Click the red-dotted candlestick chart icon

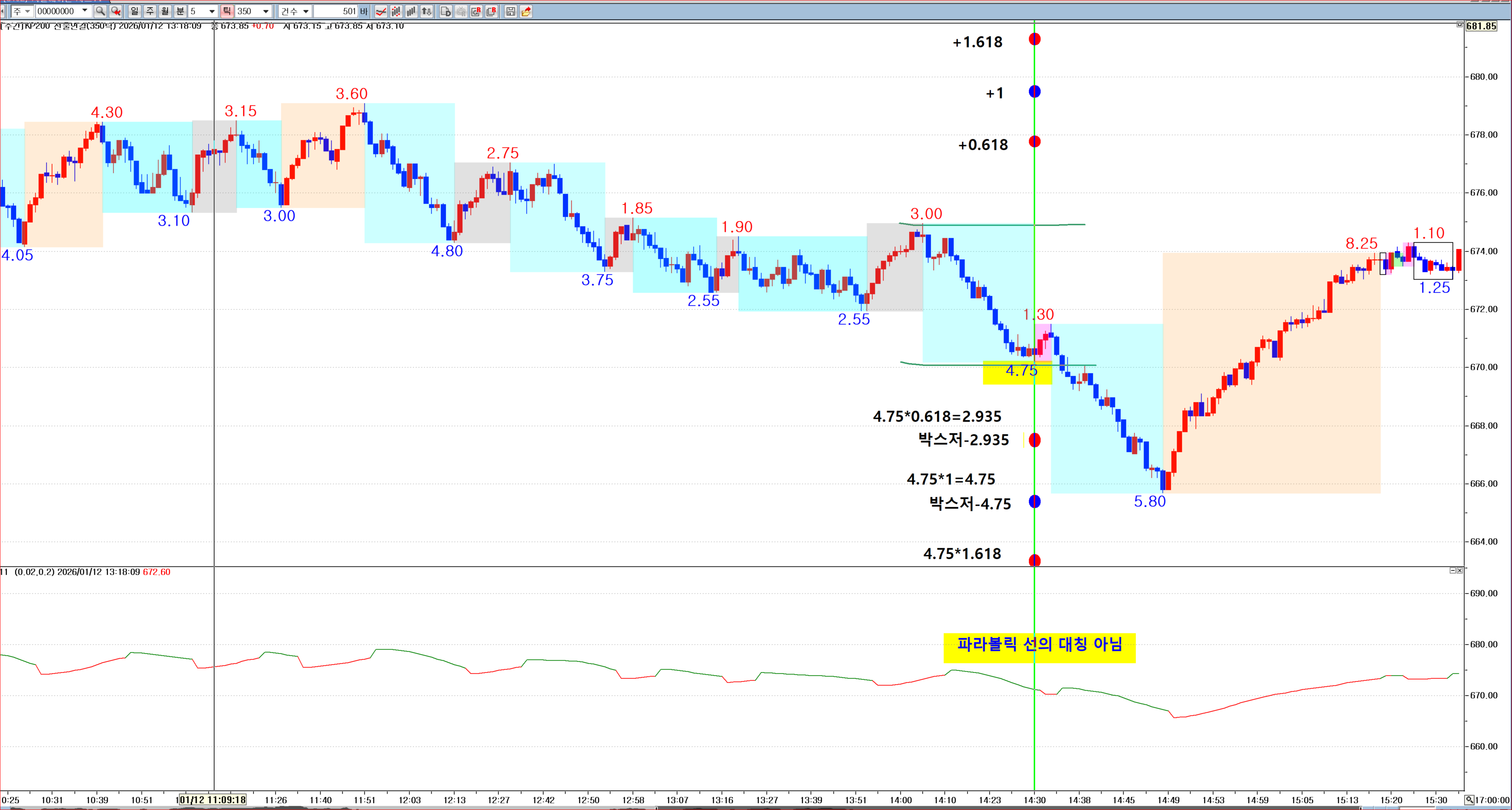[x=396, y=11]
